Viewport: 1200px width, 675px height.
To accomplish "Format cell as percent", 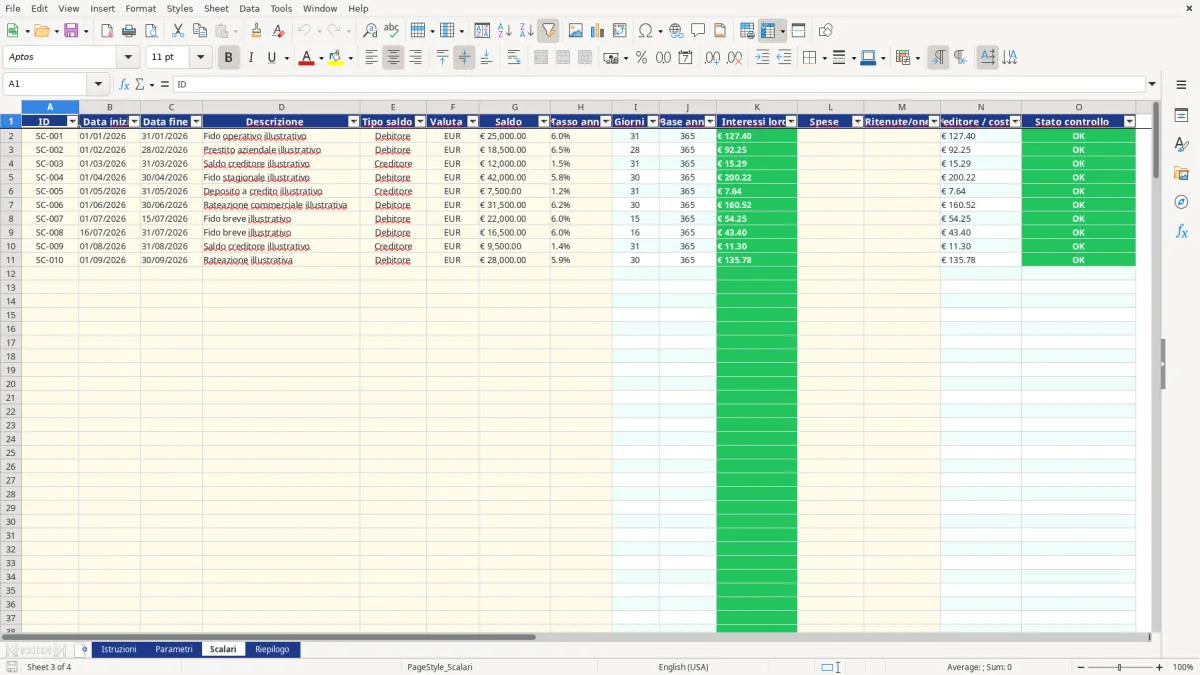I will click(x=641, y=58).
